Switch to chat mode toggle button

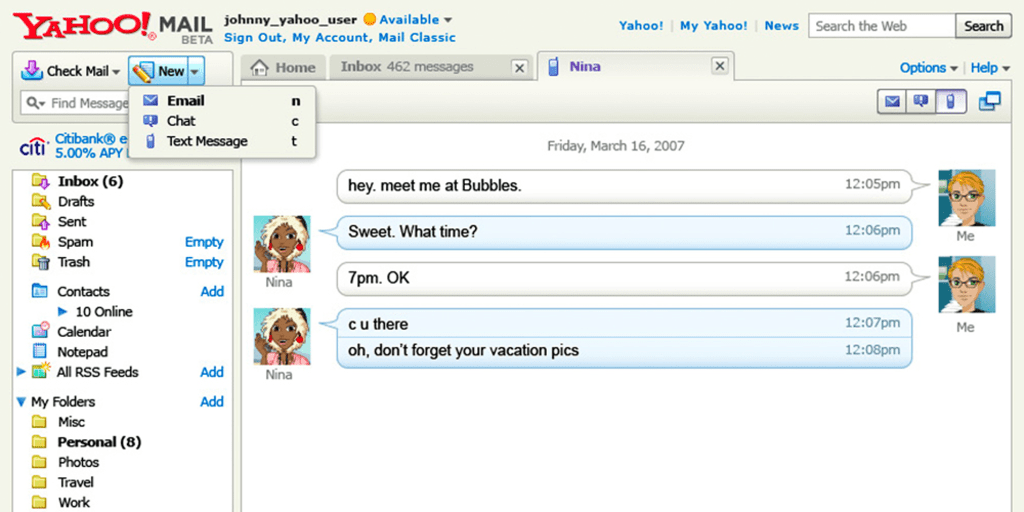[x=921, y=101]
